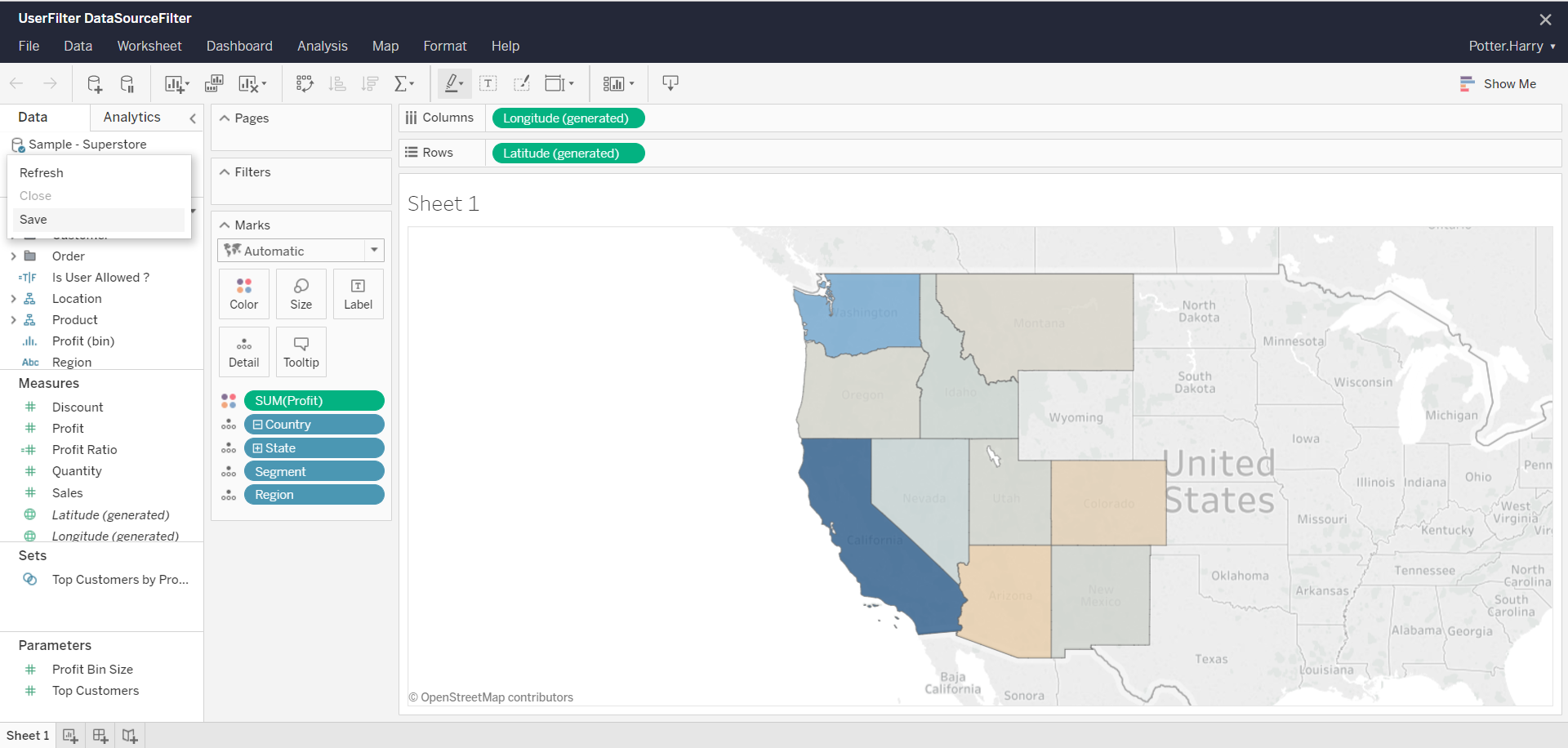Toggle the show mark labels icon
This screenshot has width=1568, height=748.
pyautogui.click(x=488, y=83)
